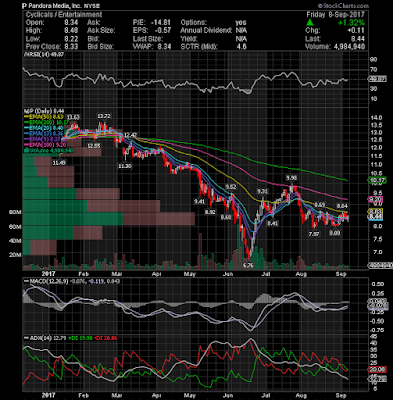393x400 pixels.
Task: Click the EMA(20) 8.40 legend entry
Action: (44, 128)
